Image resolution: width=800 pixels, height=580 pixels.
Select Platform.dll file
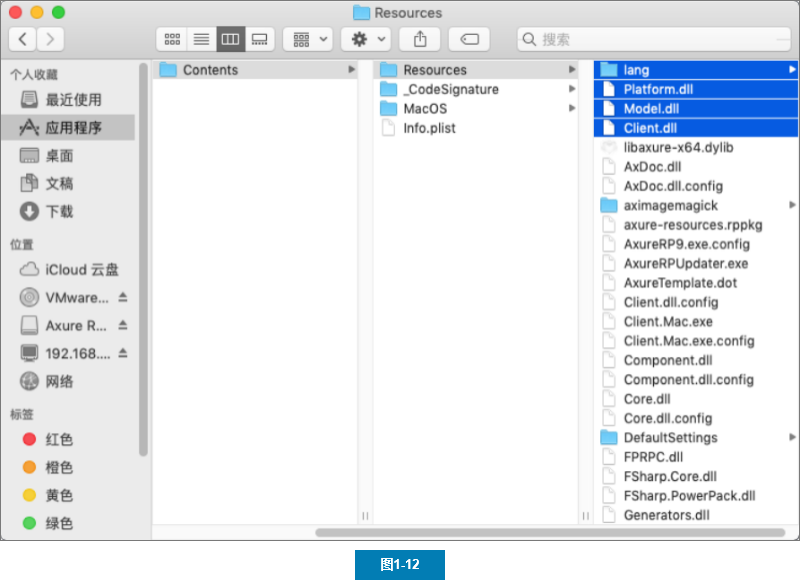tap(696, 89)
